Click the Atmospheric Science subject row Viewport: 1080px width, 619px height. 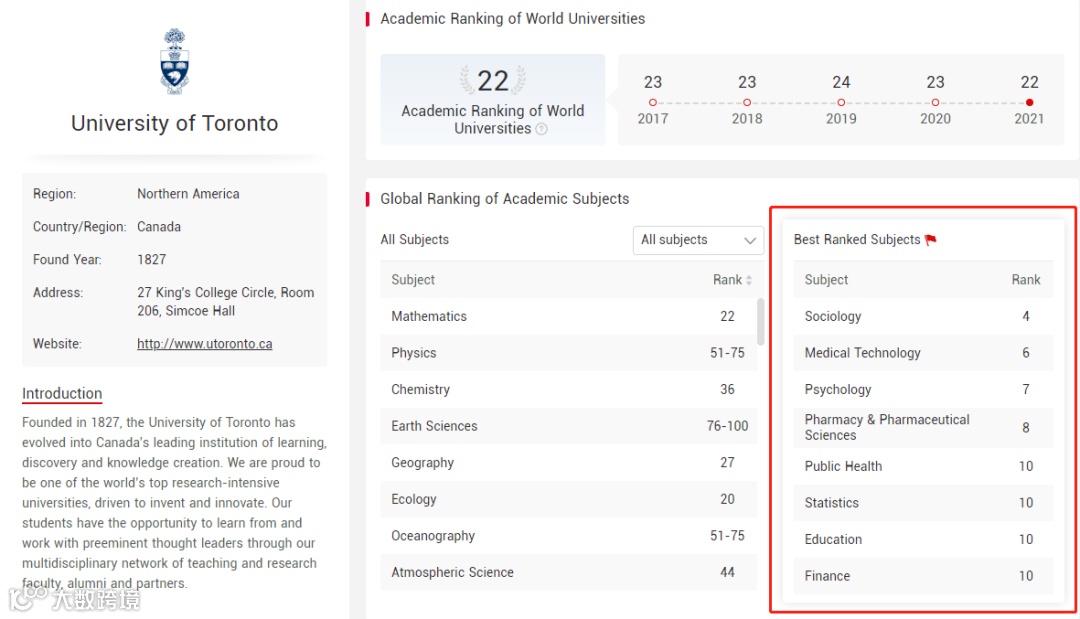tap(568, 571)
